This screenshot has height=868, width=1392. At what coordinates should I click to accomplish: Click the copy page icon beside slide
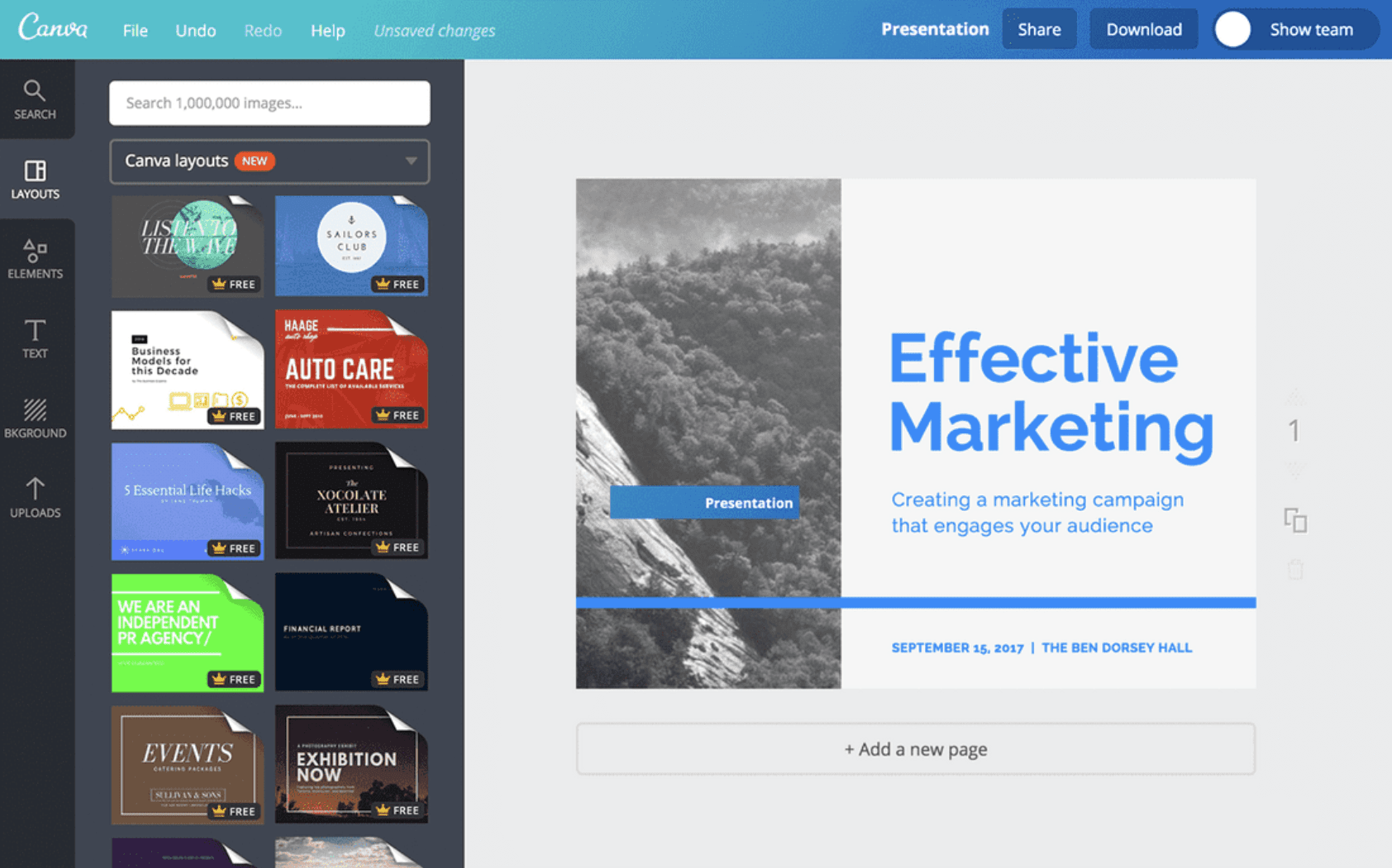[1294, 520]
